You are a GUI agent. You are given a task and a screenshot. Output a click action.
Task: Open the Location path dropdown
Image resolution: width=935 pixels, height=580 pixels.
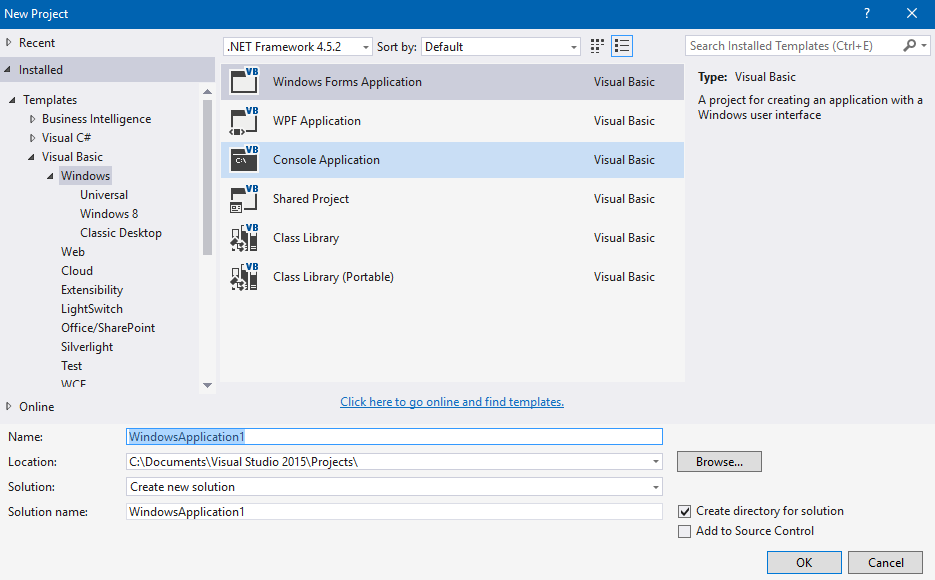tap(655, 462)
